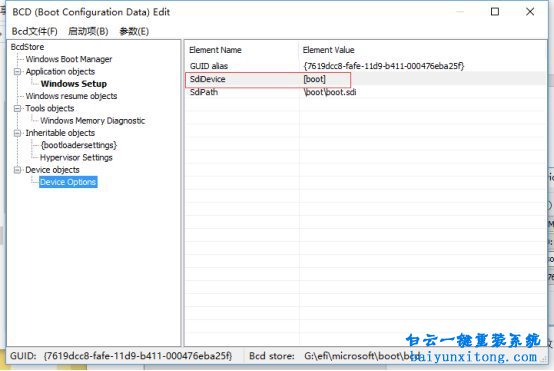This screenshot has width=554, height=371.
Task: Select the Inheritable objects tree item
Action: (x=60, y=133)
